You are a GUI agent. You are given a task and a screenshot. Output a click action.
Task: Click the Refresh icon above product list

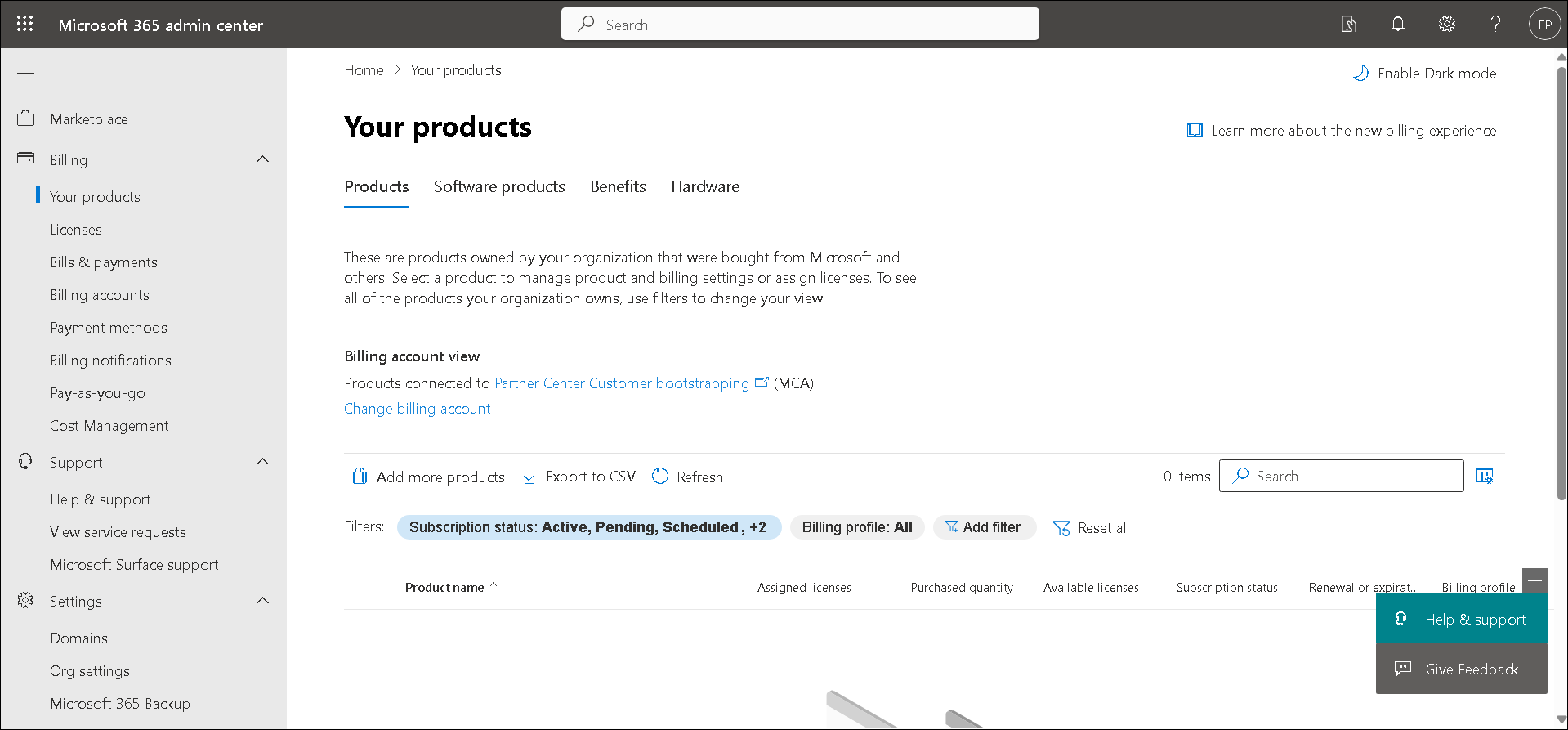click(x=659, y=475)
